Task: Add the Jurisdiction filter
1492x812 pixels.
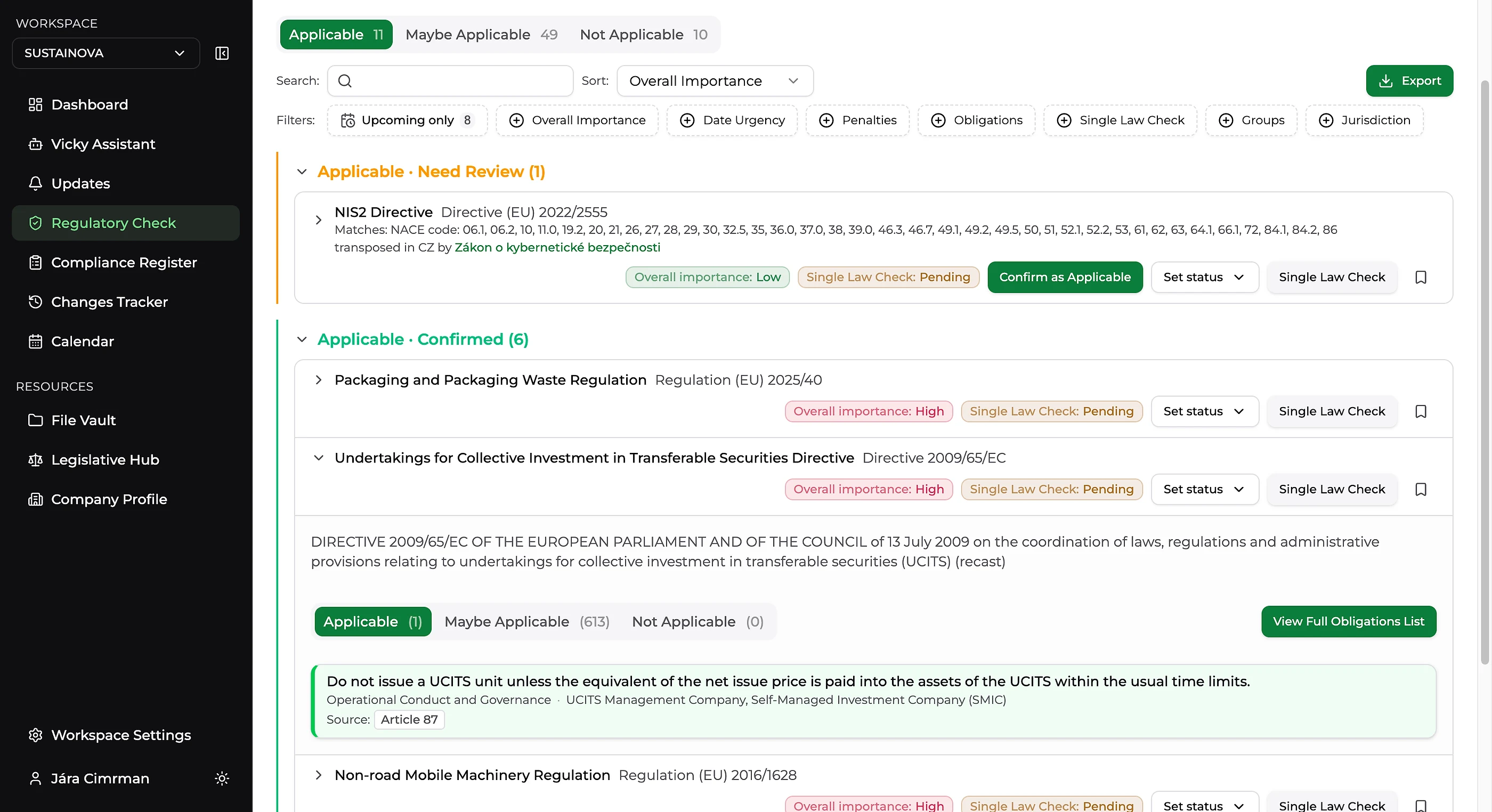Action: [x=1364, y=120]
